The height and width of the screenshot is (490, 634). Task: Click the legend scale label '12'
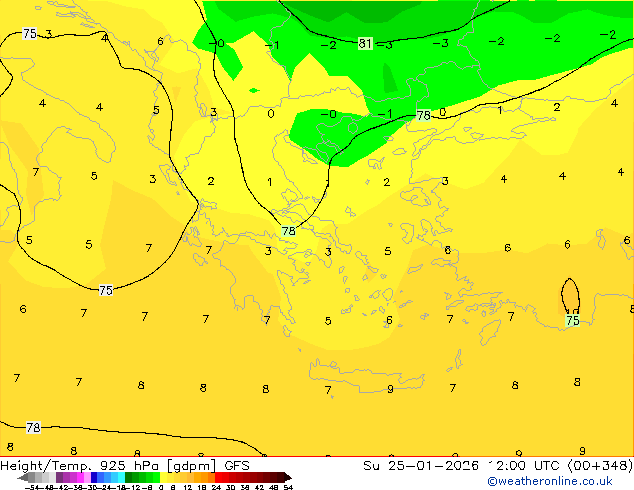pos(188,488)
